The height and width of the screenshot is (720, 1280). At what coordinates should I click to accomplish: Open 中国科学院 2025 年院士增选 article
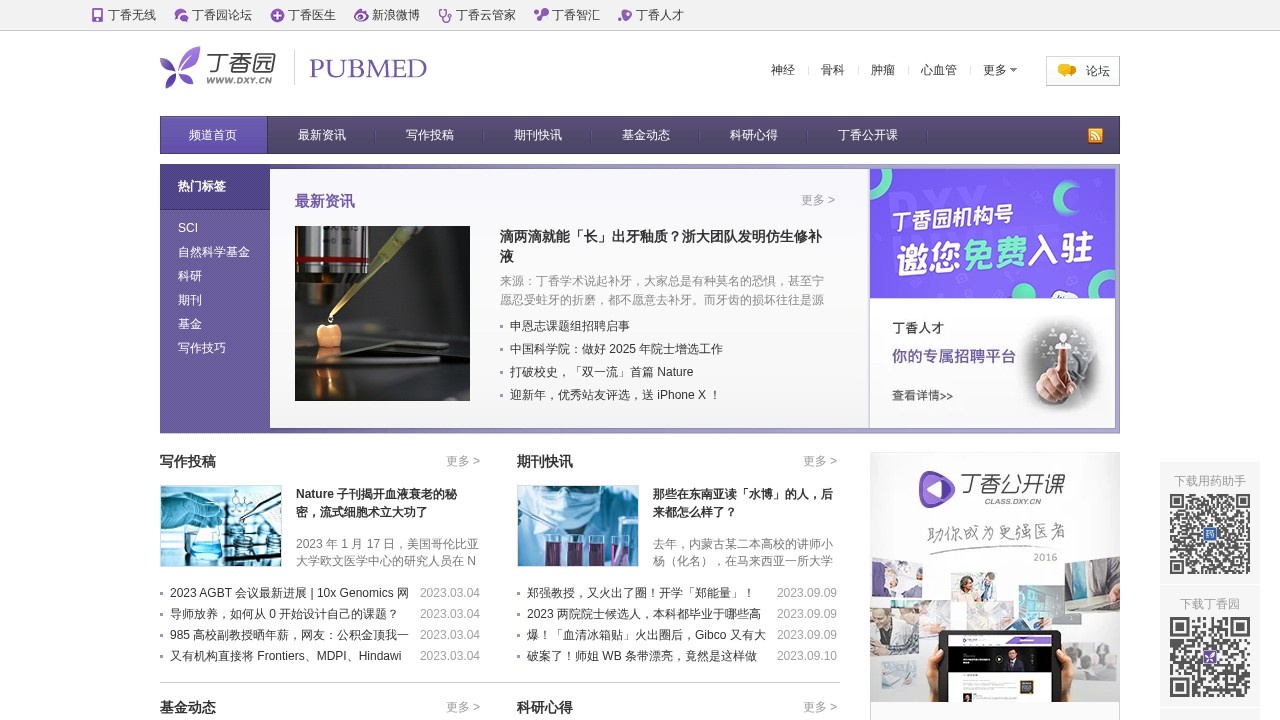[616, 349]
